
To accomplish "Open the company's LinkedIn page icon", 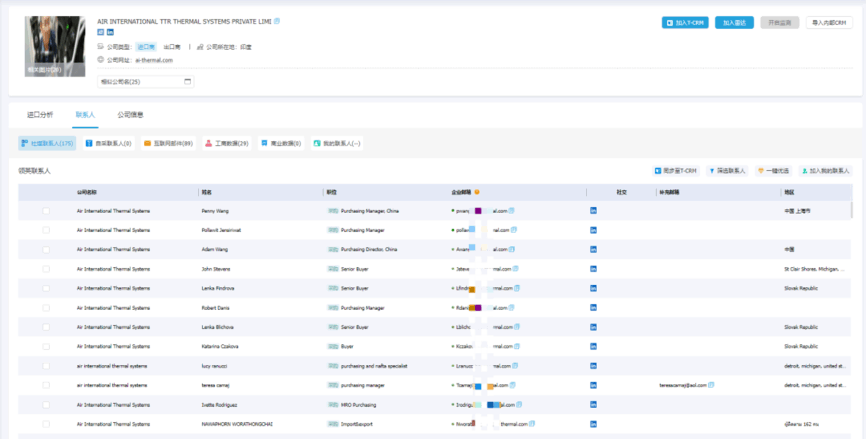I will 110,33.
